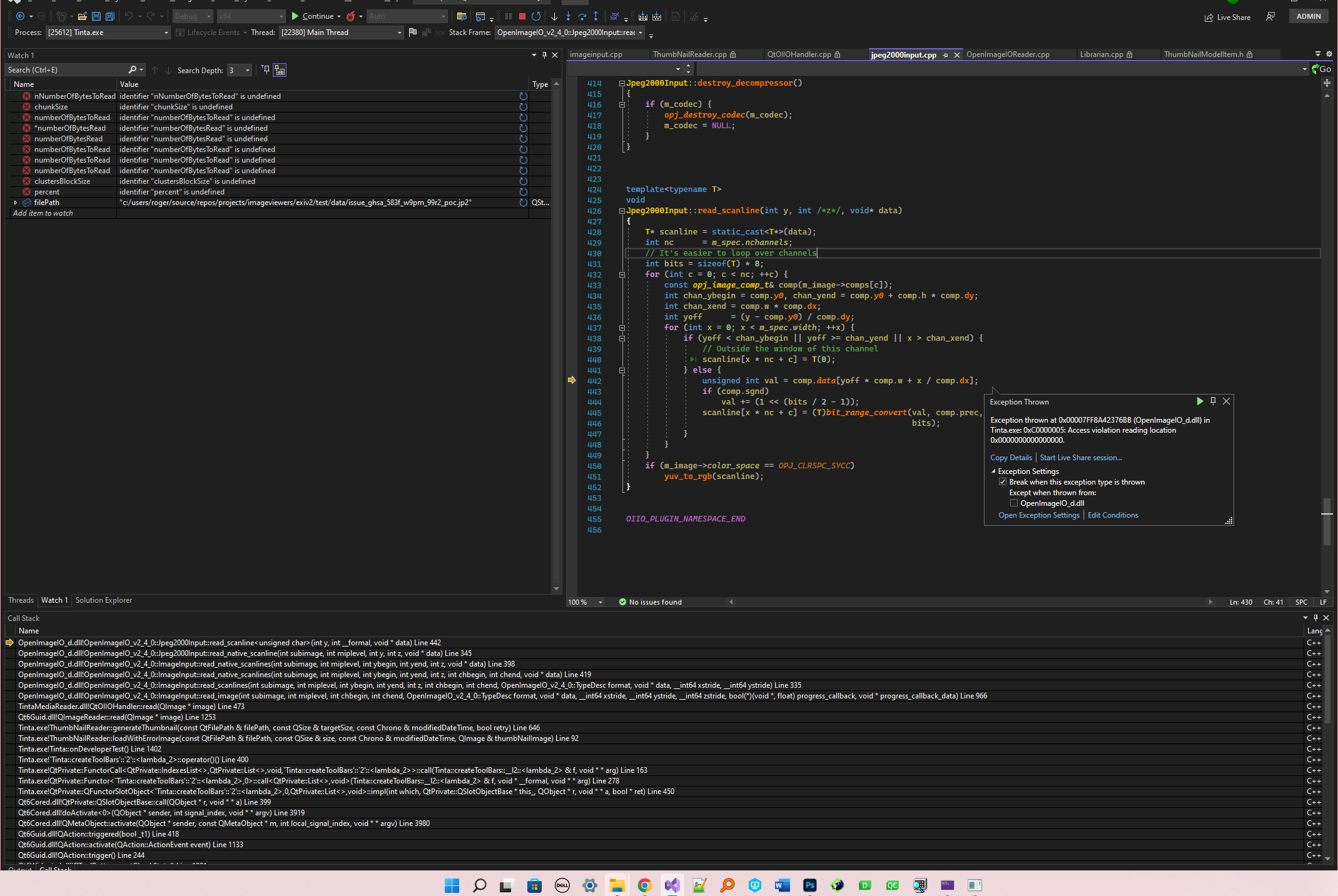Enable Break when this exception type is thrown

click(1003, 481)
